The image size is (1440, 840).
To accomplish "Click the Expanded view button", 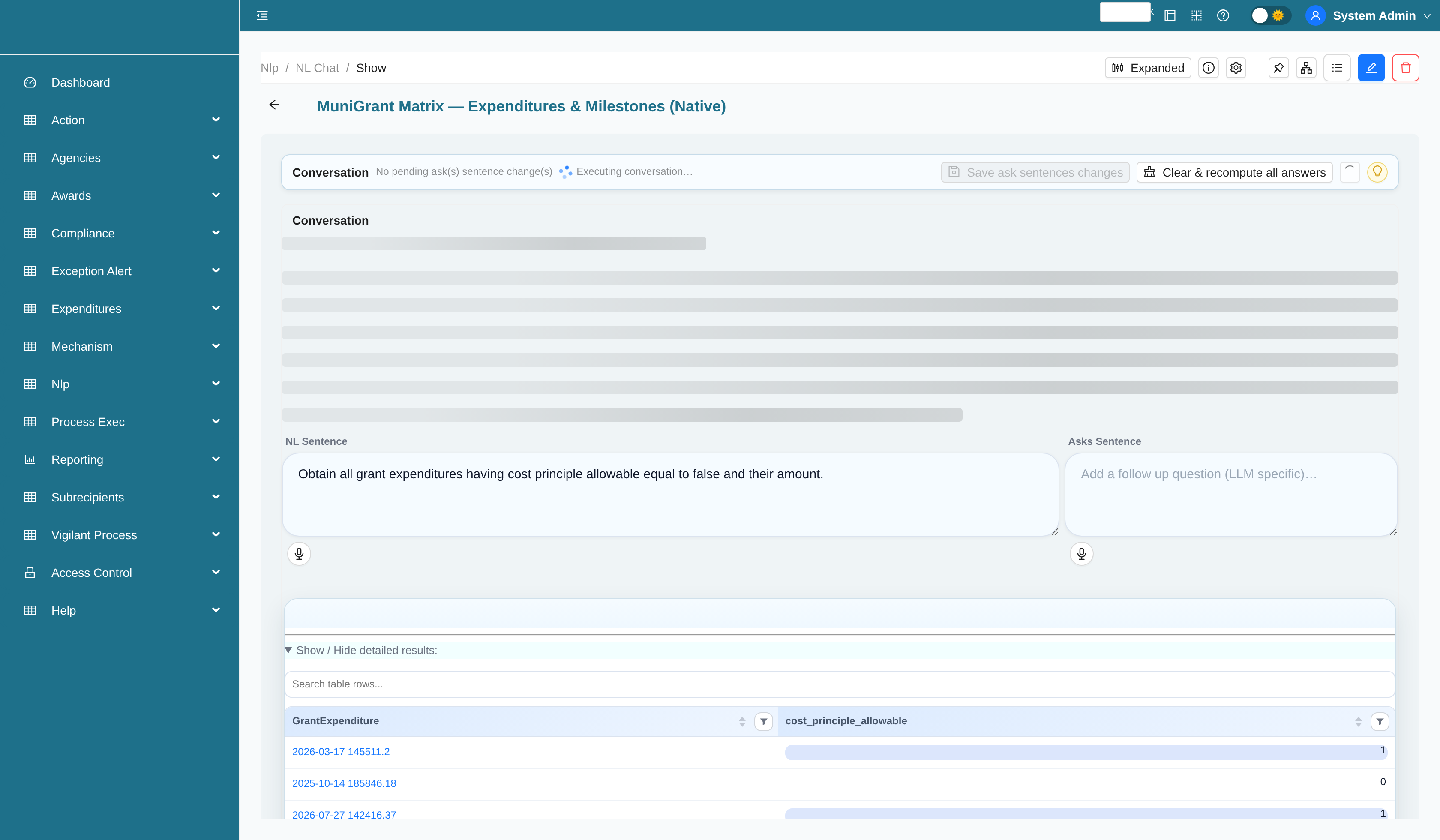I will coord(1147,68).
